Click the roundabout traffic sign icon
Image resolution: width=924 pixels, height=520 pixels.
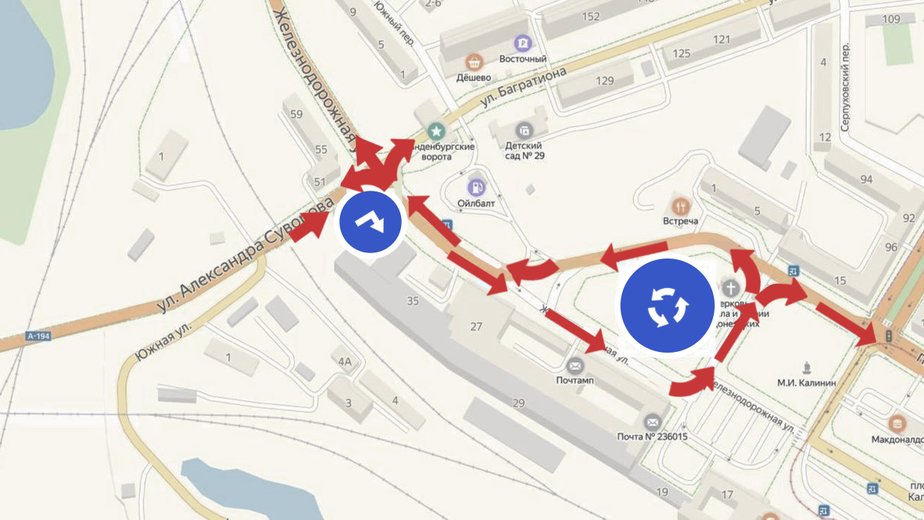[x=668, y=305]
